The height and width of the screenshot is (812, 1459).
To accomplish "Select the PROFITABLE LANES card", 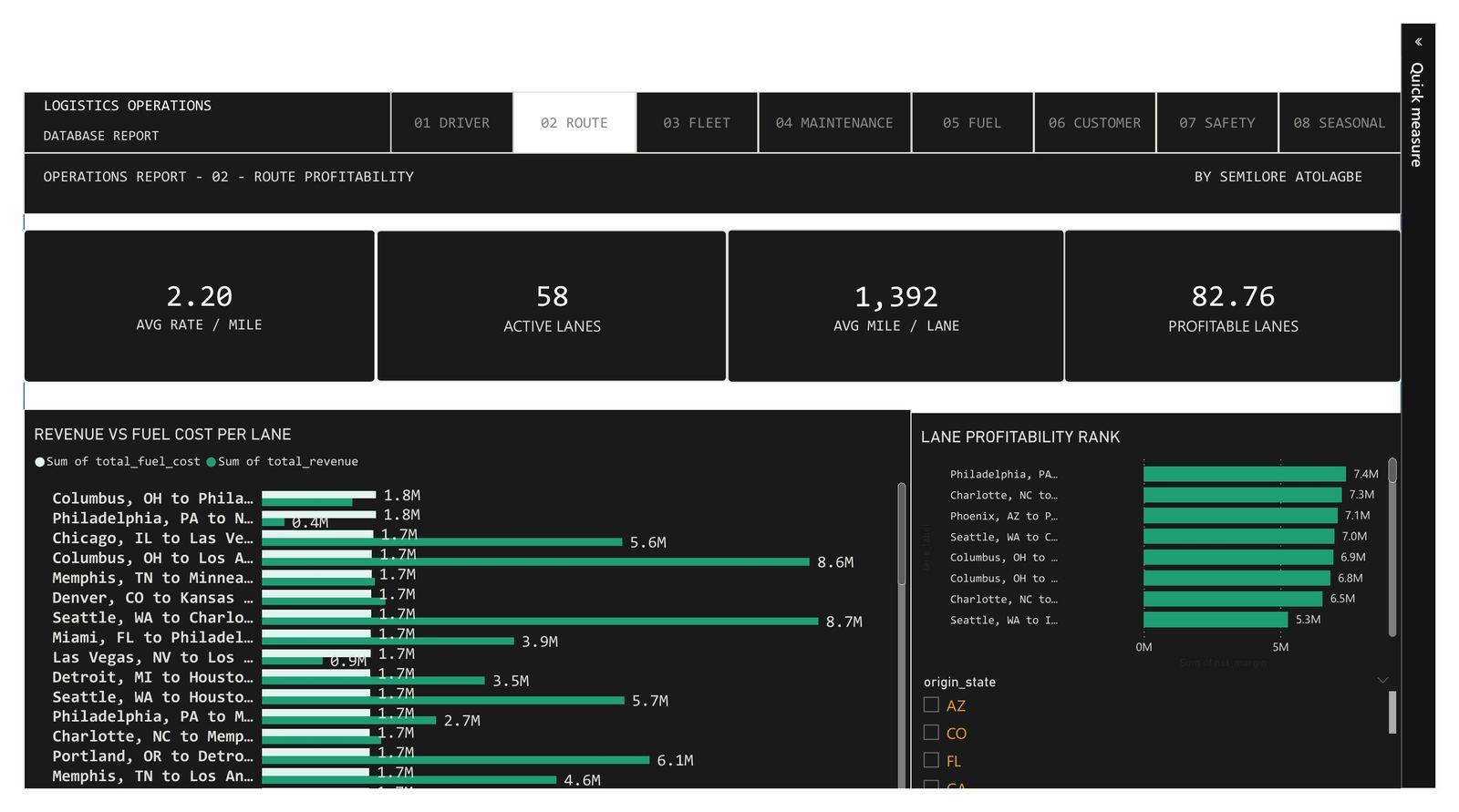I will [x=1233, y=306].
